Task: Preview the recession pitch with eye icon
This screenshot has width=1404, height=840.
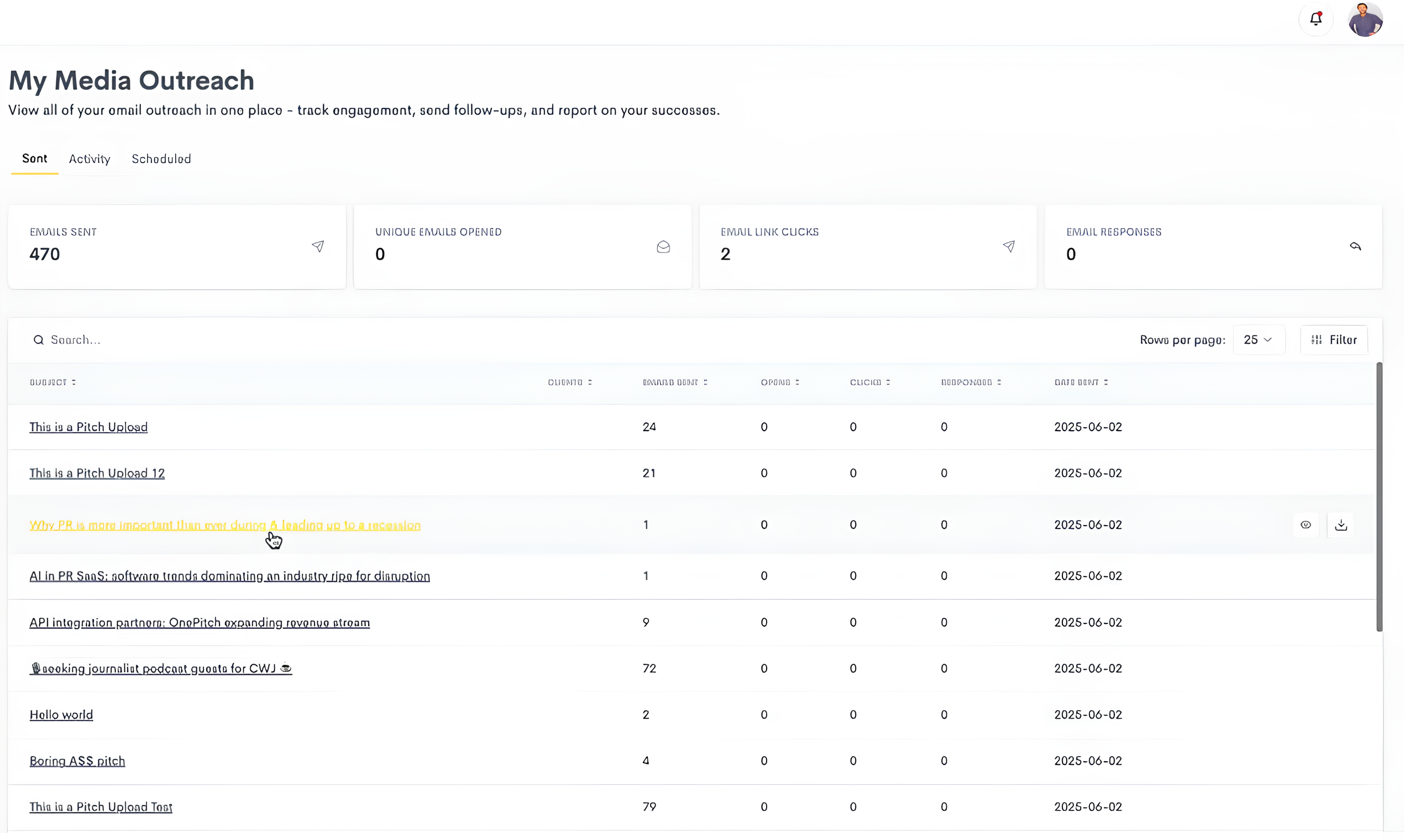Action: coord(1306,524)
